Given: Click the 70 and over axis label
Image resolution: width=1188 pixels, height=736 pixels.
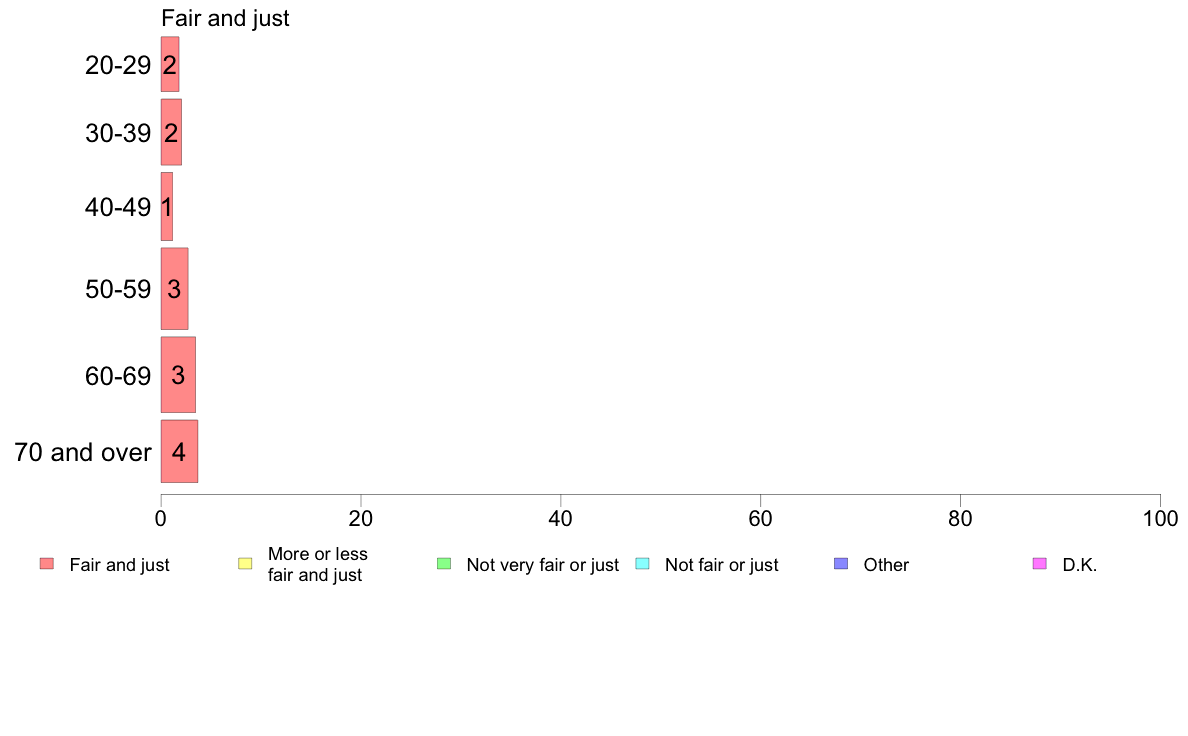Looking at the screenshot, I should (x=83, y=453).
